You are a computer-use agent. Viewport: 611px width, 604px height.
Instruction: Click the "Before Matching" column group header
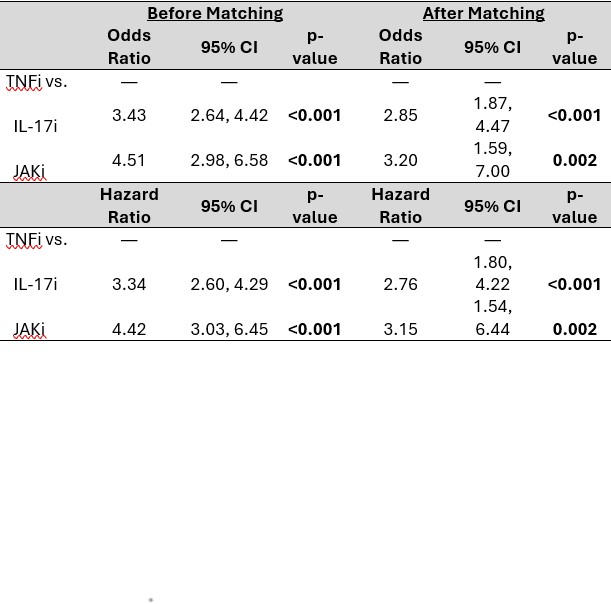click(x=215, y=14)
